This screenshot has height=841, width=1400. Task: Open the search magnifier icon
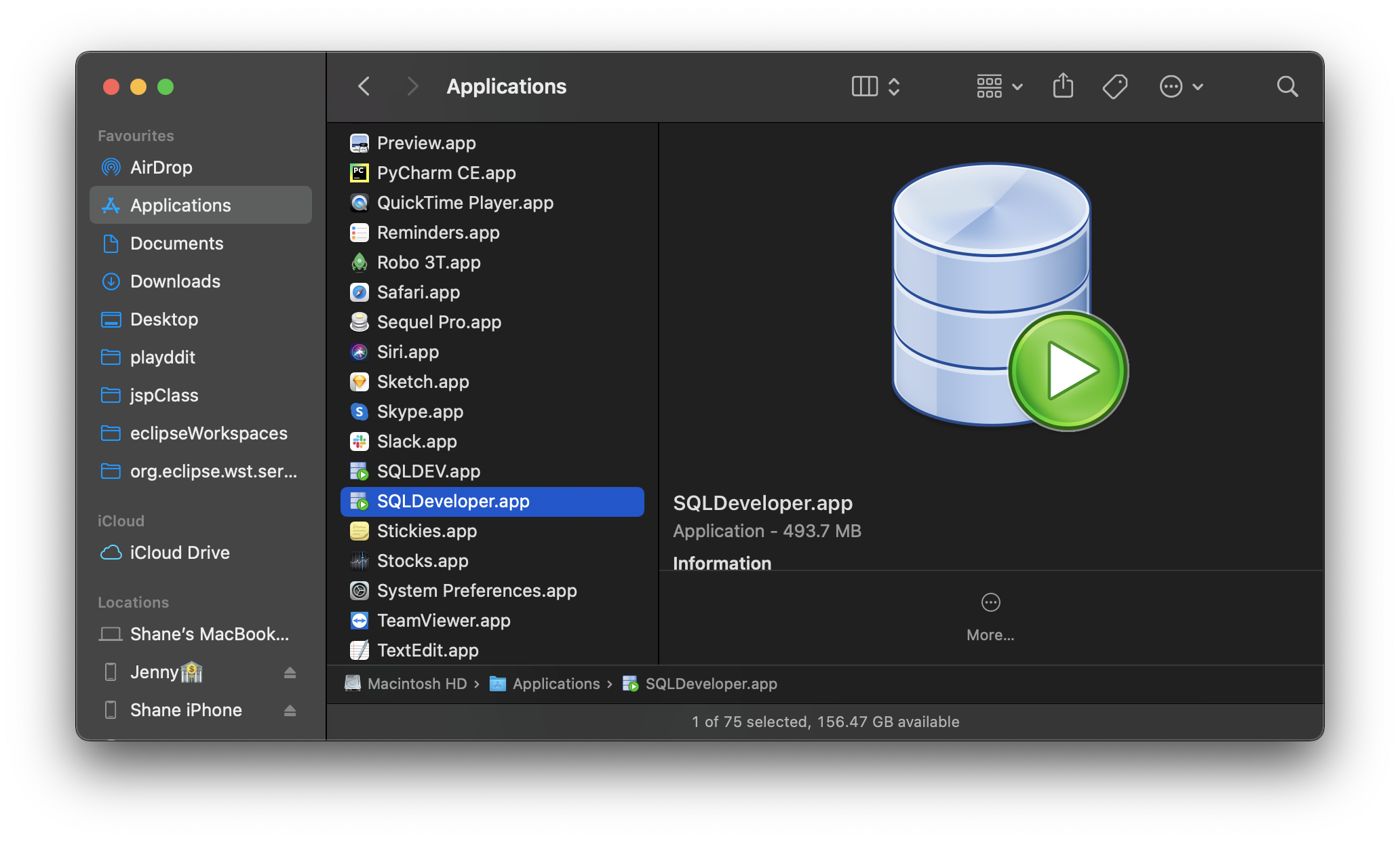(1287, 86)
